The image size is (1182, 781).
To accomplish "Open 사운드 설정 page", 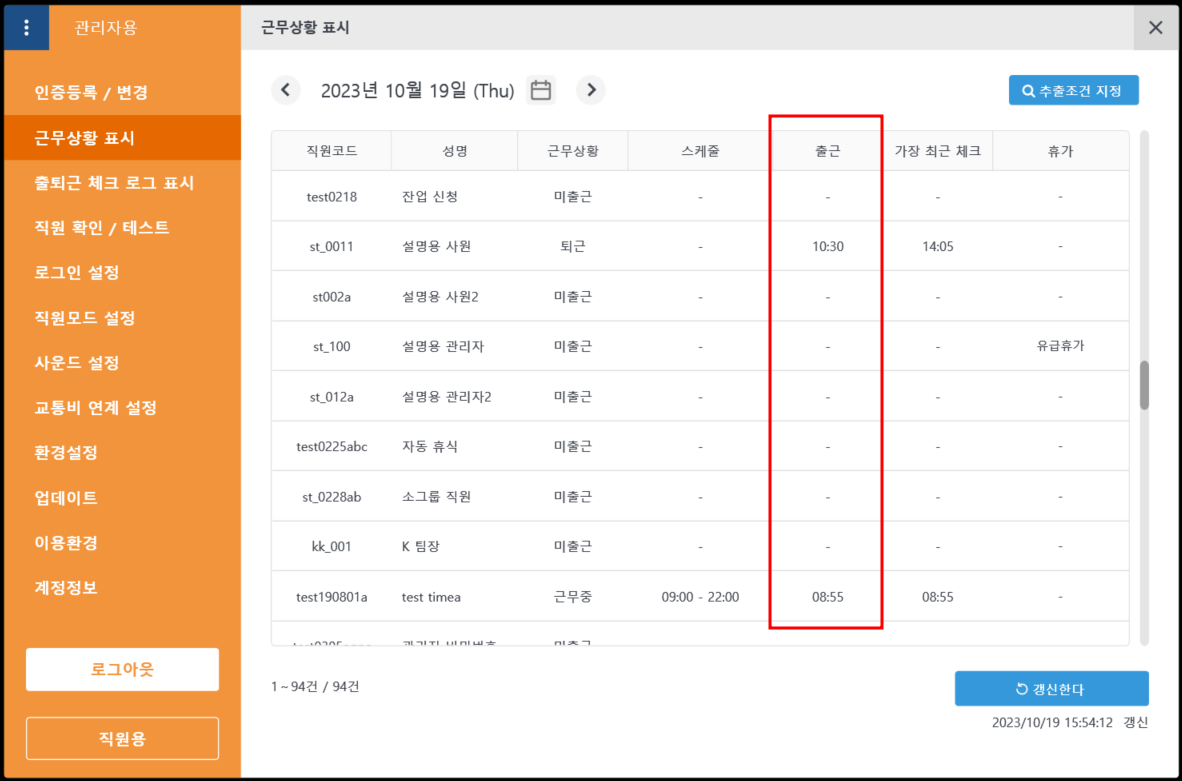I will [77, 363].
